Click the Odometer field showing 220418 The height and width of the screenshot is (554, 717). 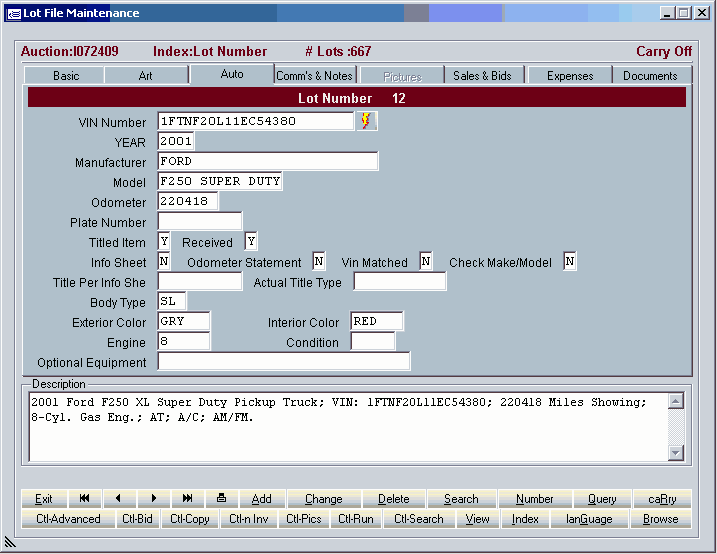click(188, 201)
